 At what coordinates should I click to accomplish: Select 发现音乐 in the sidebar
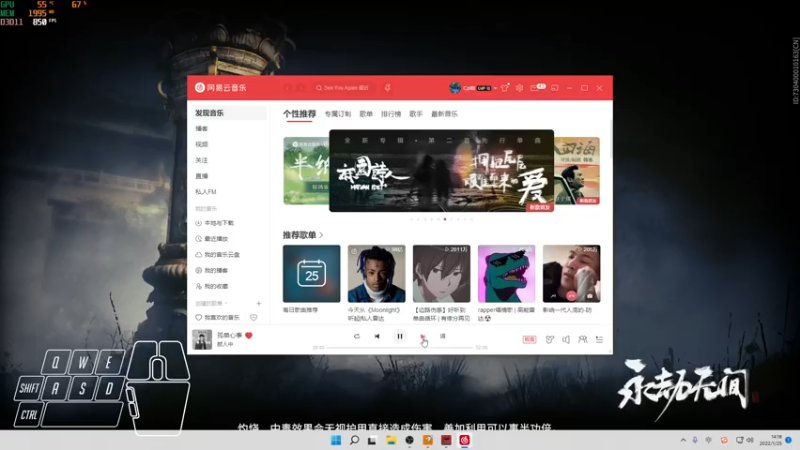point(228,113)
